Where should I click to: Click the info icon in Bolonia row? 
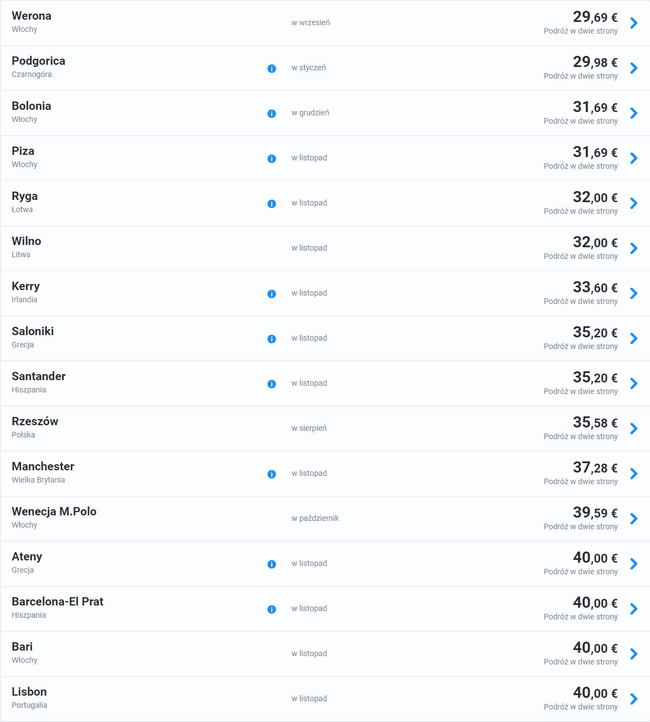(x=271, y=113)
